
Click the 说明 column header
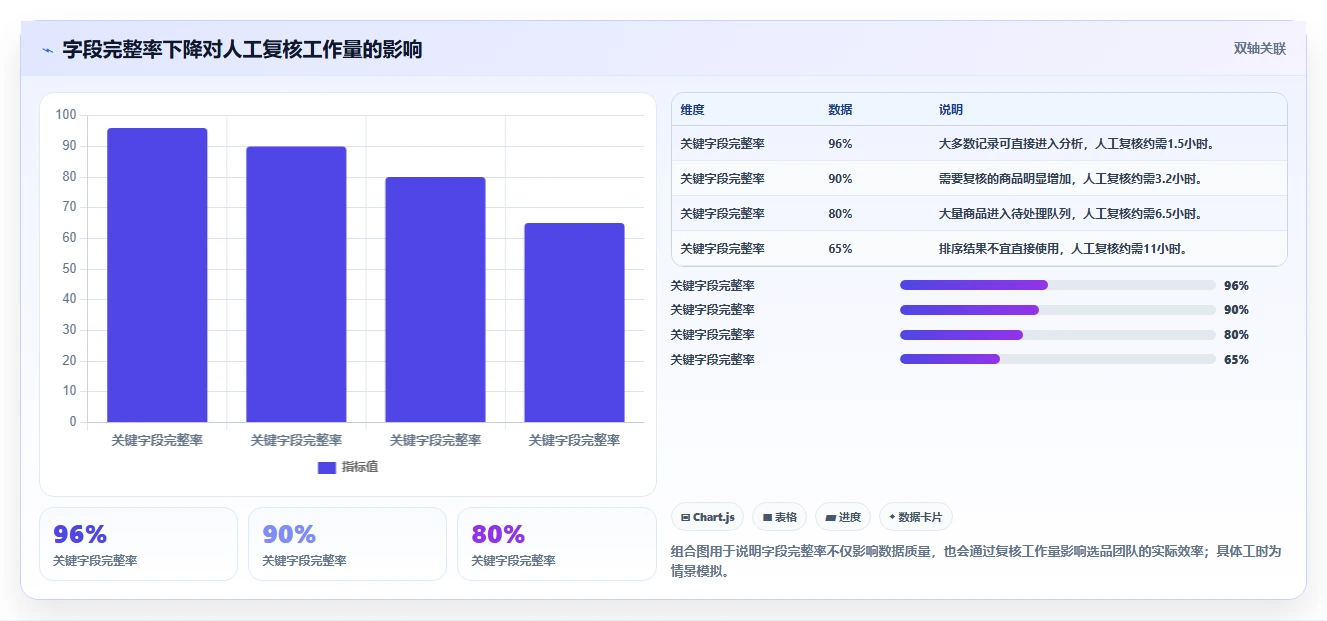click(x=951, y=110)
